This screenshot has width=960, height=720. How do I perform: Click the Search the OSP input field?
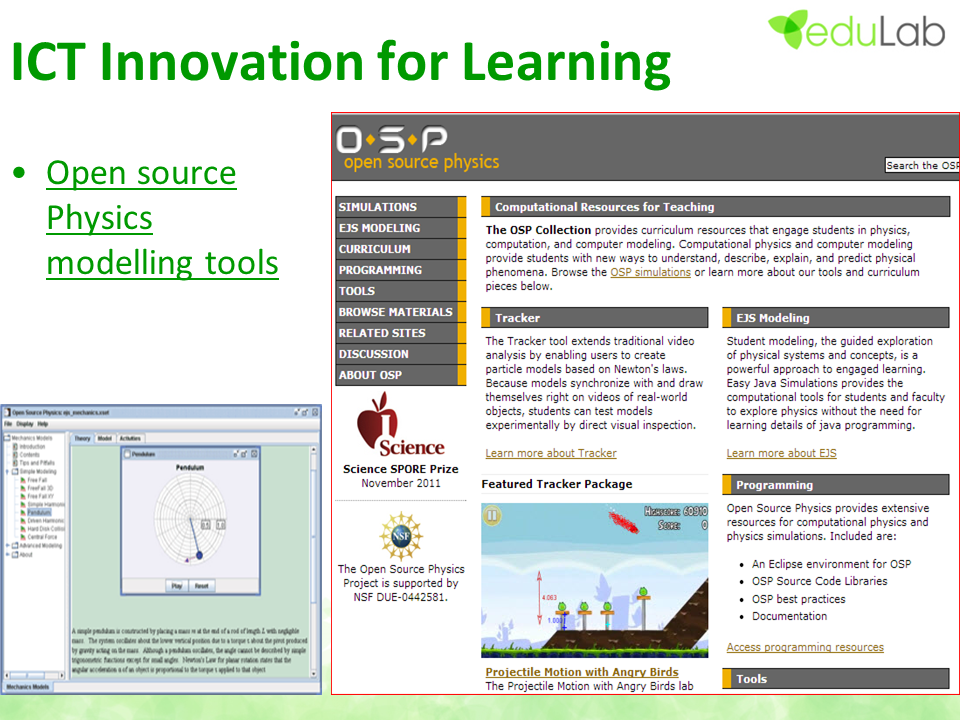(921, 165)
